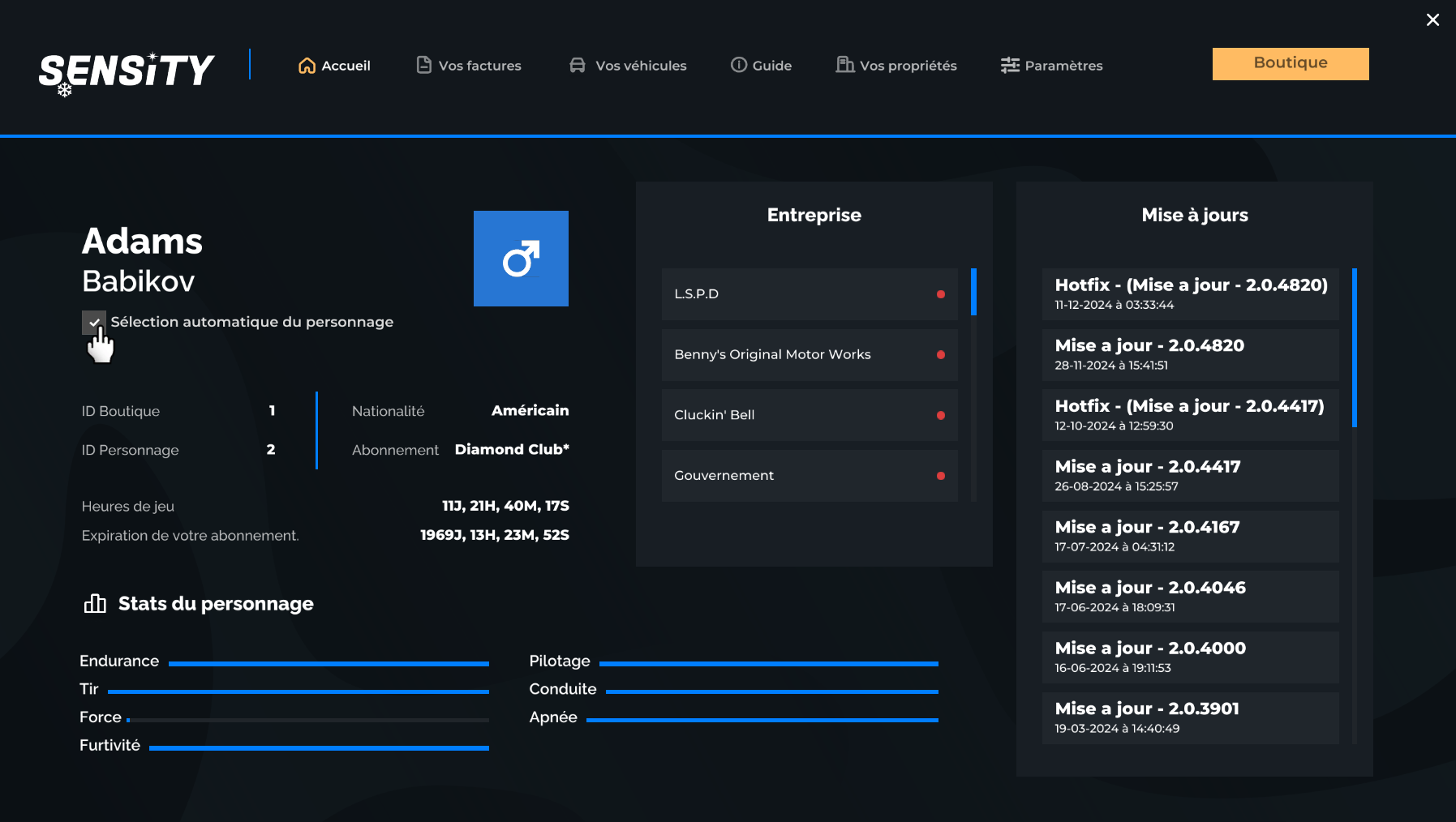Open the 26-08-2024 Mise a jour 2.0.4417 entry
This screenshot has height=822, width=1456.
point(1191,476)
